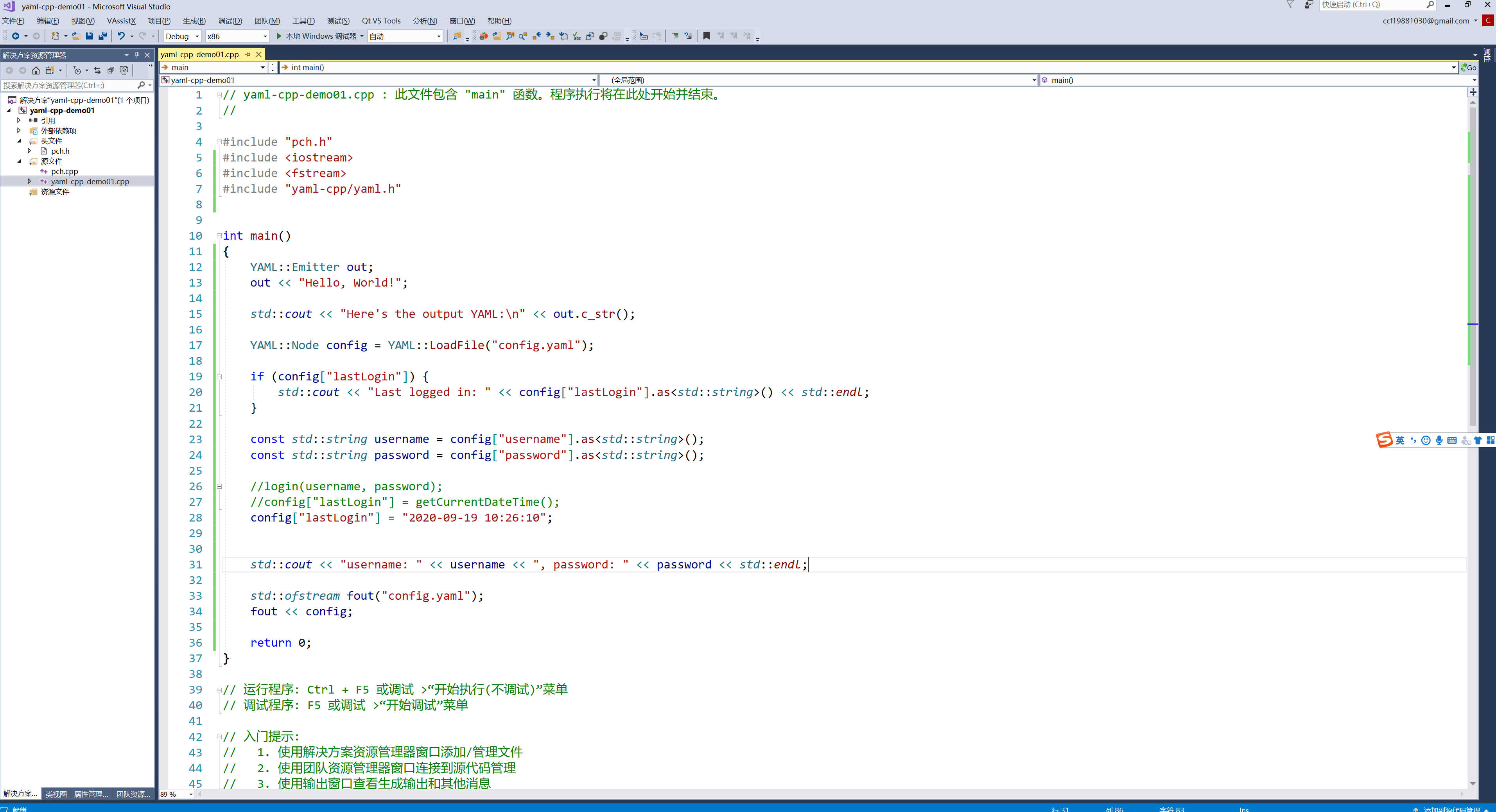1496x812 pixels.
Task: Open the 生成(B) build menu
Action: (x=194, y=21)
